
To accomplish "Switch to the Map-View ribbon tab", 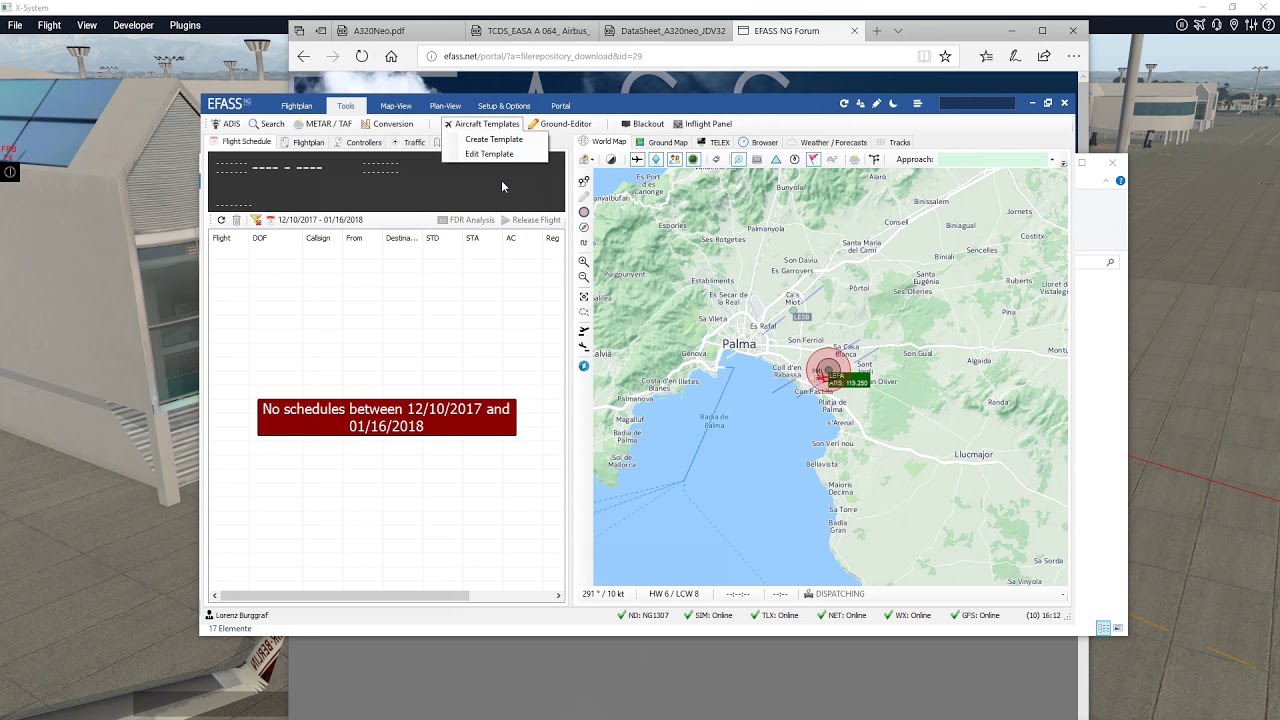I will (x=396, y=106).
